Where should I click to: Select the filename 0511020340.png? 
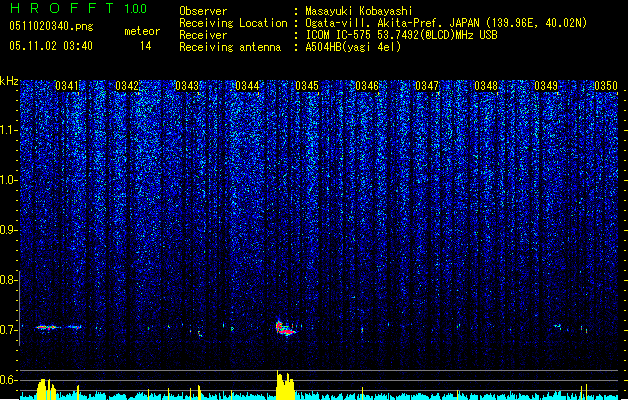tap(51, 26)
